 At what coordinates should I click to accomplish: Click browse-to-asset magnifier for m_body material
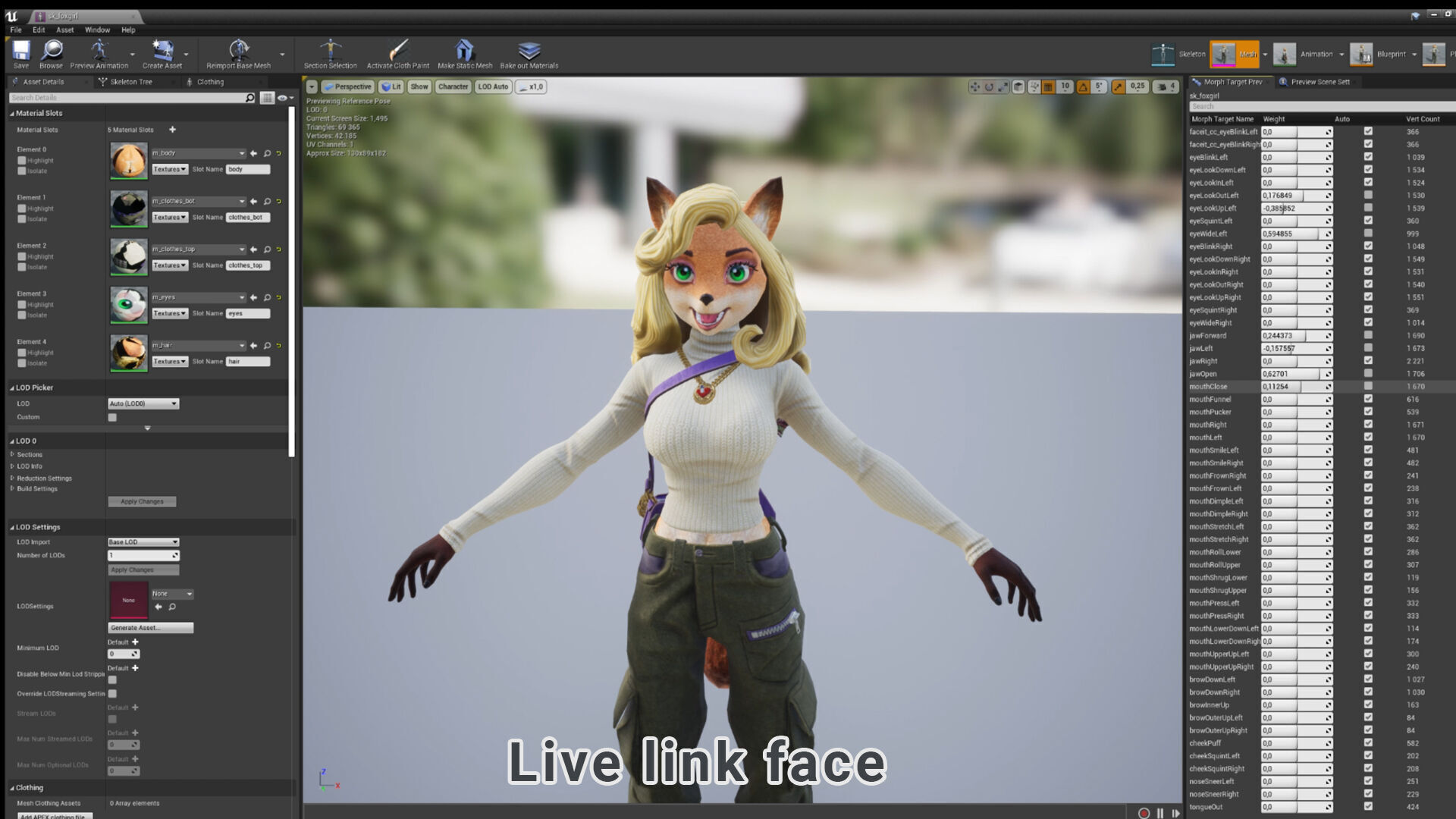point(267,153)
